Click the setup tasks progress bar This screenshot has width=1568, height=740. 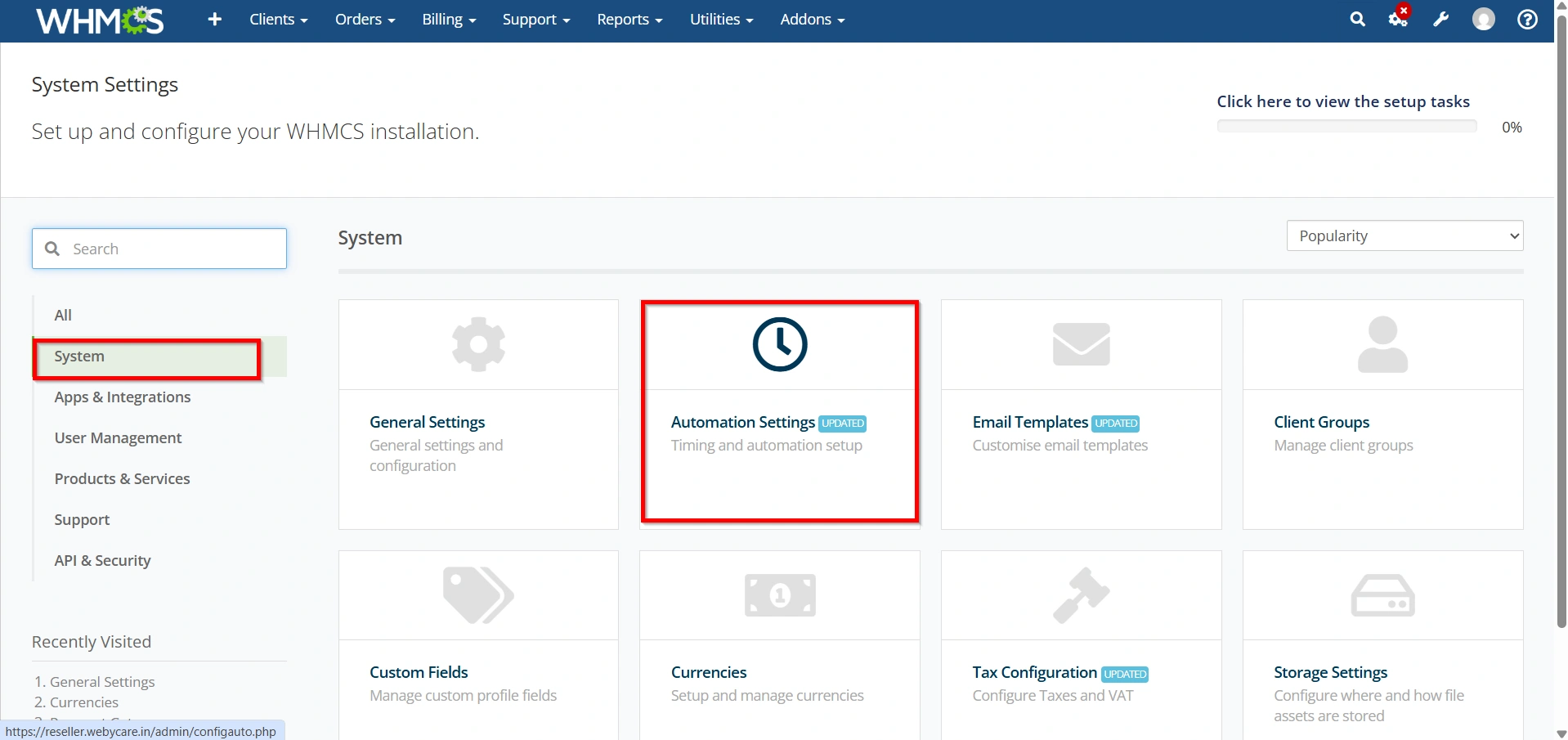(x=1346, y=126)
